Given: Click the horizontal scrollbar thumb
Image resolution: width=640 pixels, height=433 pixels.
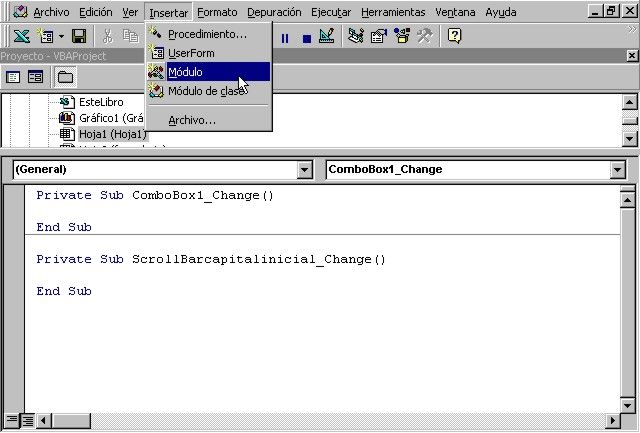Looking at the screenshot, I should tap(71, 420).
